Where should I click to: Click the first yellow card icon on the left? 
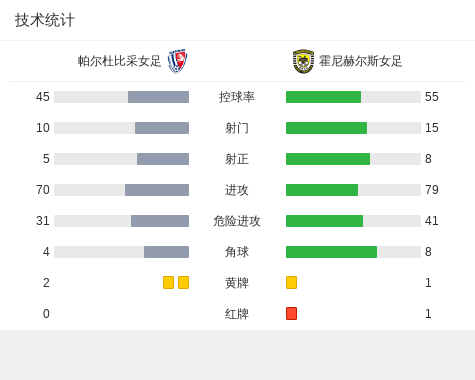[x=168, y=283]
